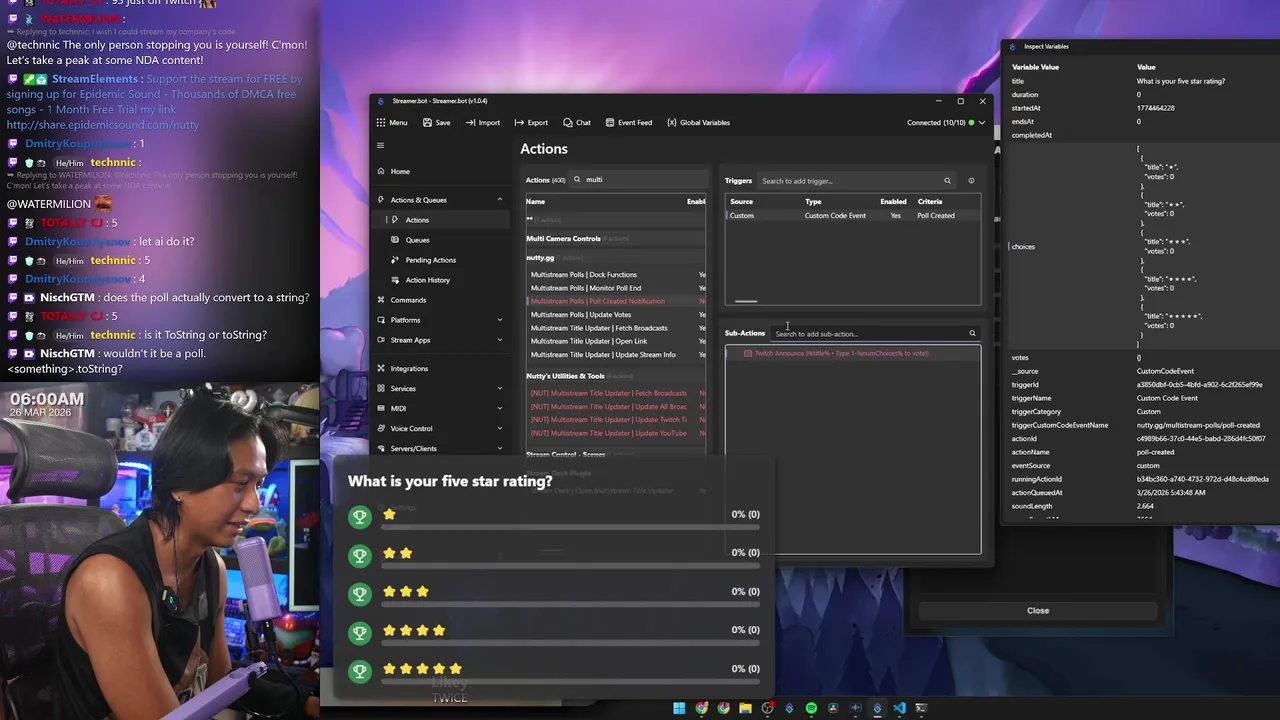Image resolution: width=1280 pixels, height=720 pixels.
Task: Select the Twitch Announce sub-action row
Action: coord(853,353)
